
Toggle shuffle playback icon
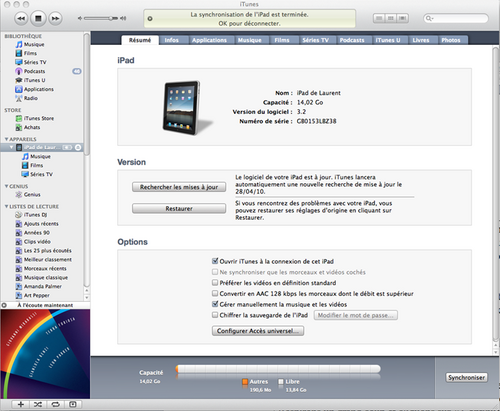[38, 404]
